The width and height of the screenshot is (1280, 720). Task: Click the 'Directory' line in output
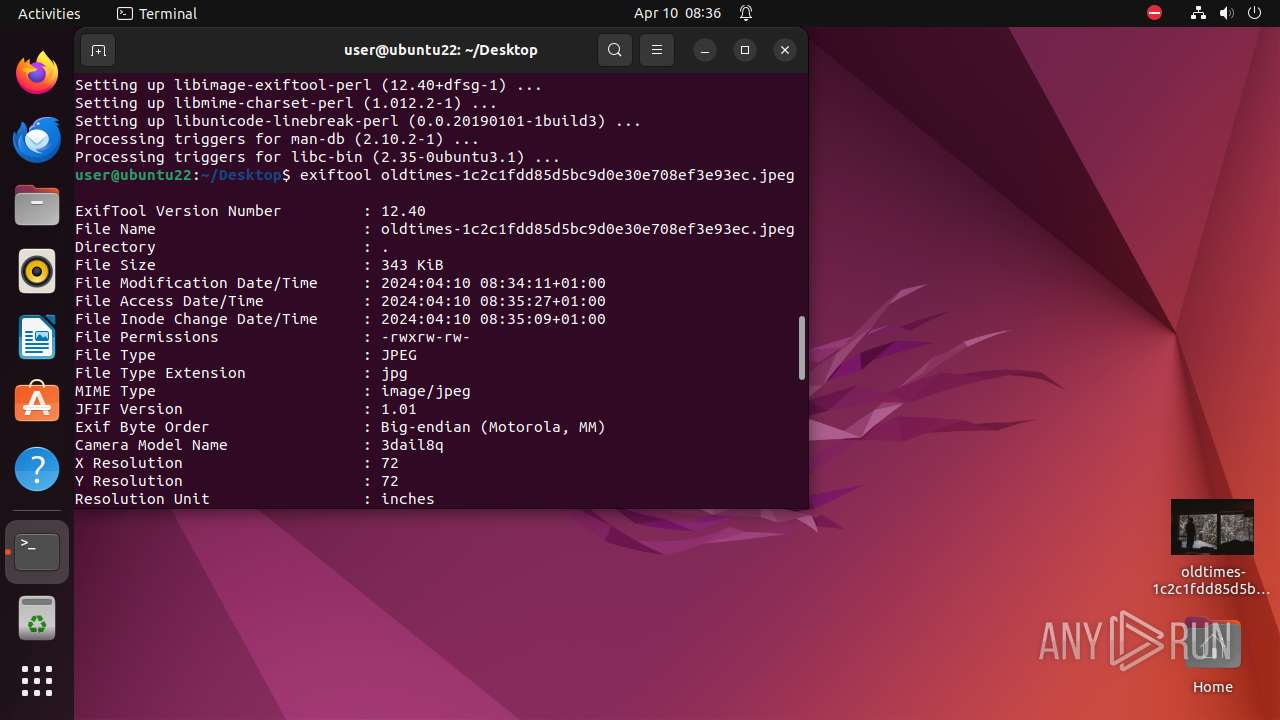tap(232, 247)
